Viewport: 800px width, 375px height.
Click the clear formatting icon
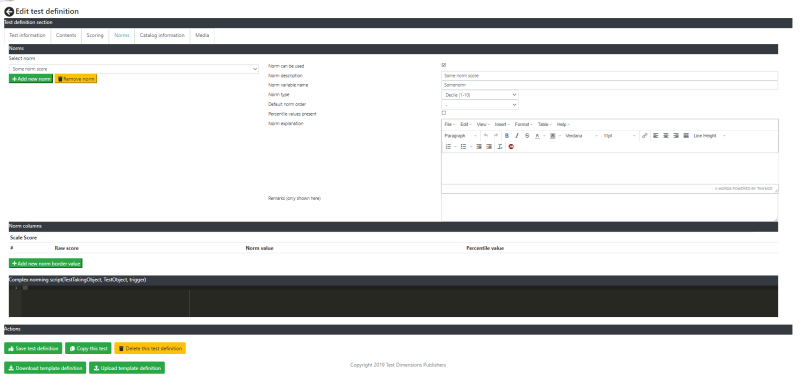click(500, 146)
